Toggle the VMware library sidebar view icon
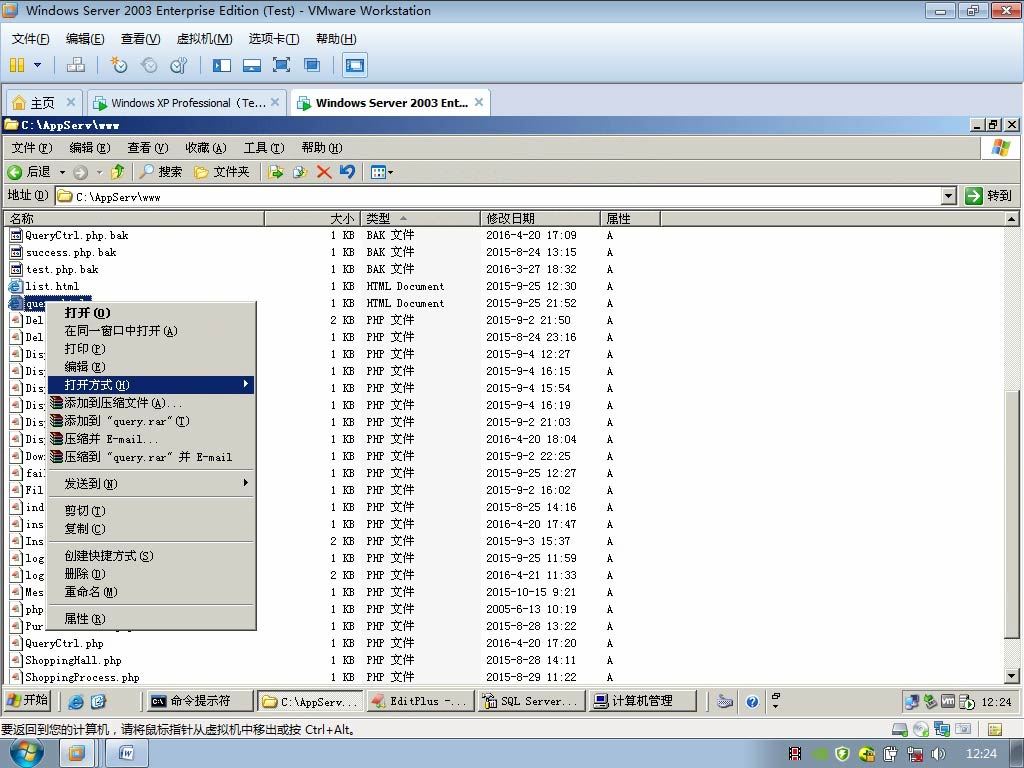 click(222, 65)
